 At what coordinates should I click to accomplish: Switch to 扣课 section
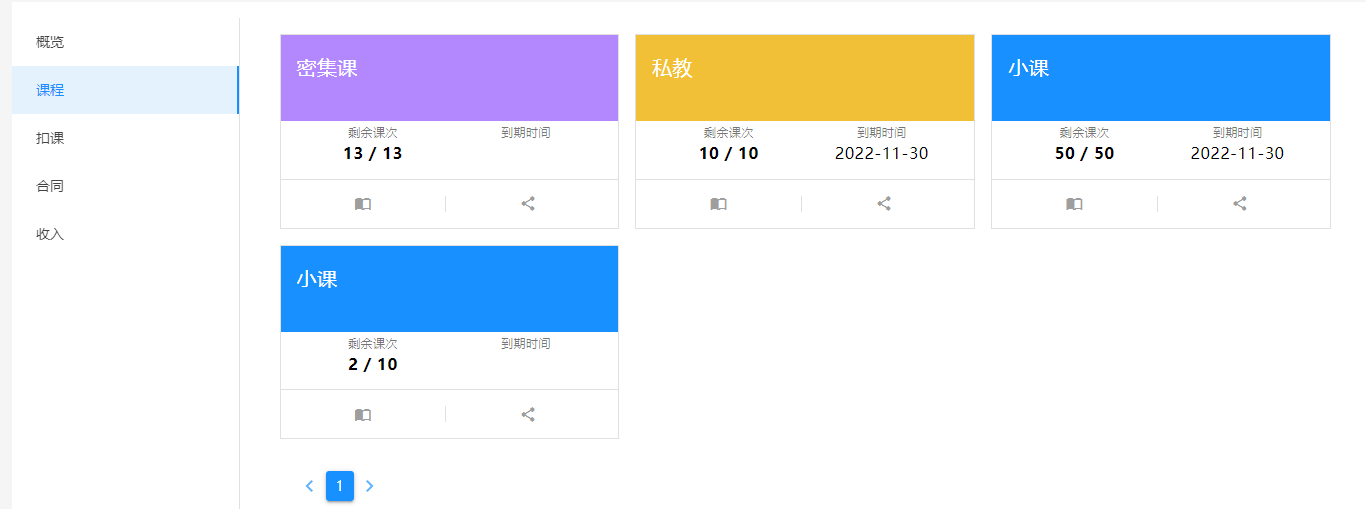(x=50, y=138)
